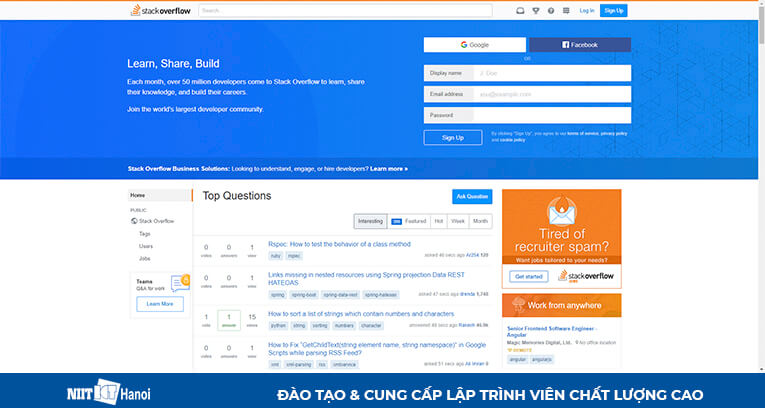Click the NIIT ICT Hanoi logo

(x=109, y=391)
